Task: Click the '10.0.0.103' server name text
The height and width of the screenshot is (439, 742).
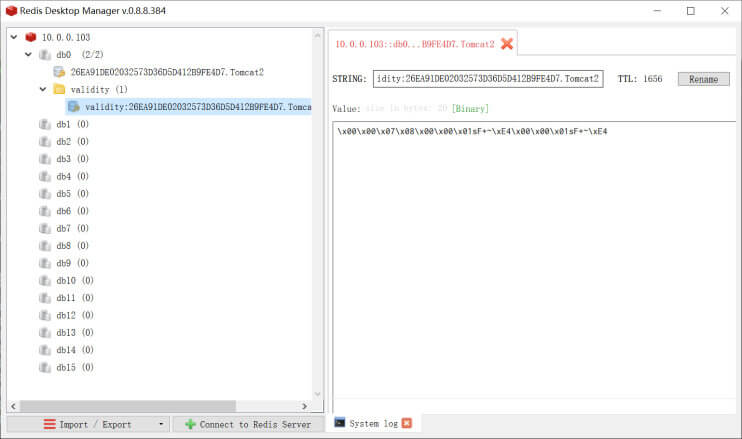Action: click(66, 37)
